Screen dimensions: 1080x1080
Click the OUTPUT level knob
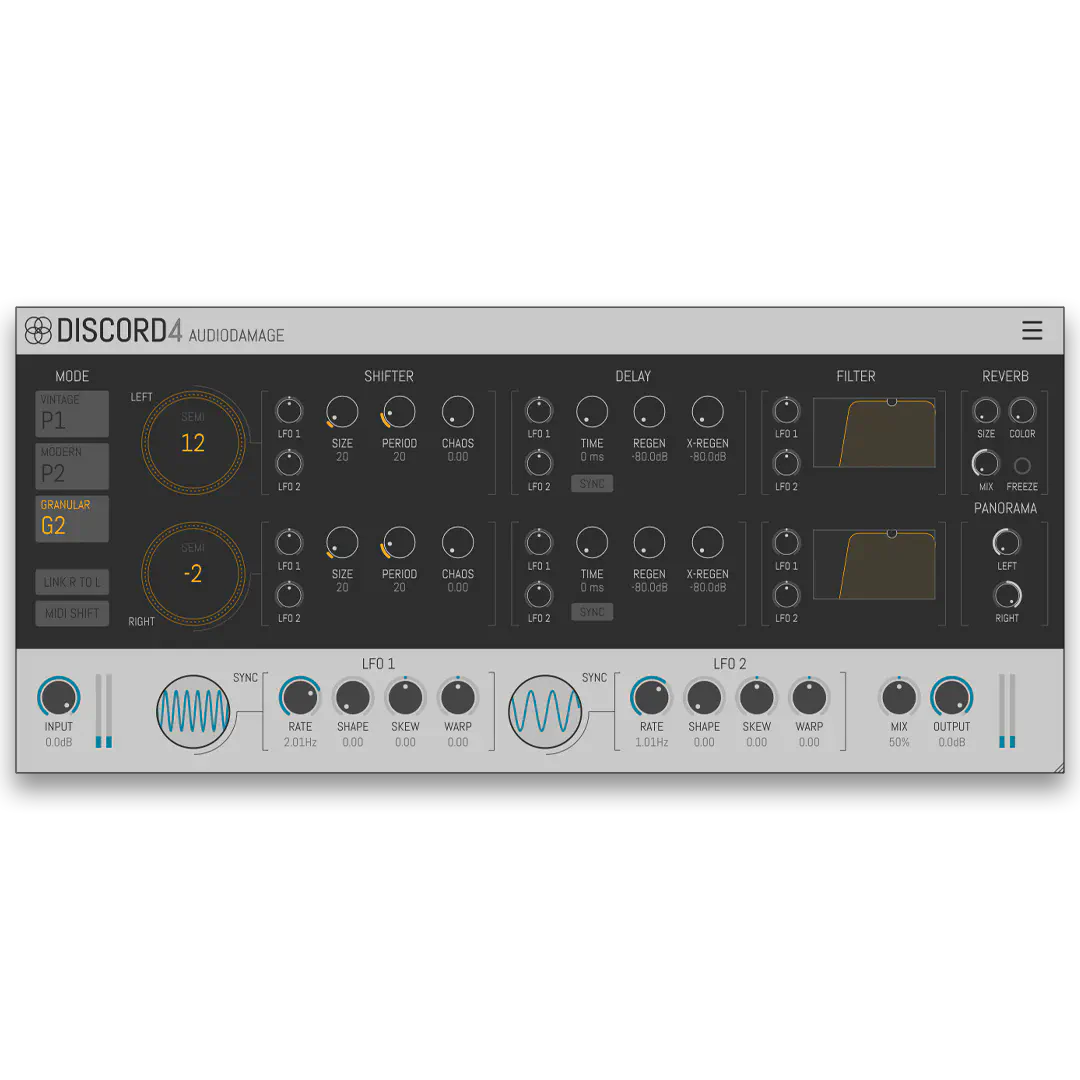951,697
